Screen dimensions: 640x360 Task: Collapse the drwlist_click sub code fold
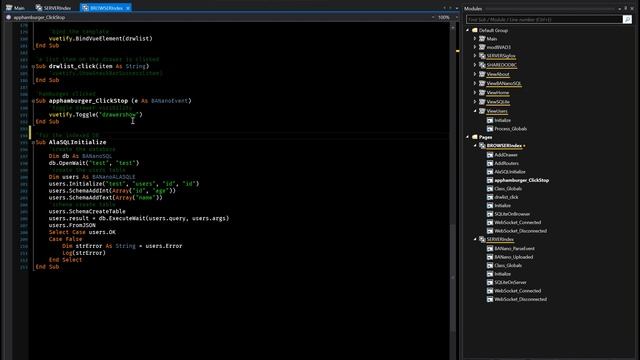pos(33,66)
